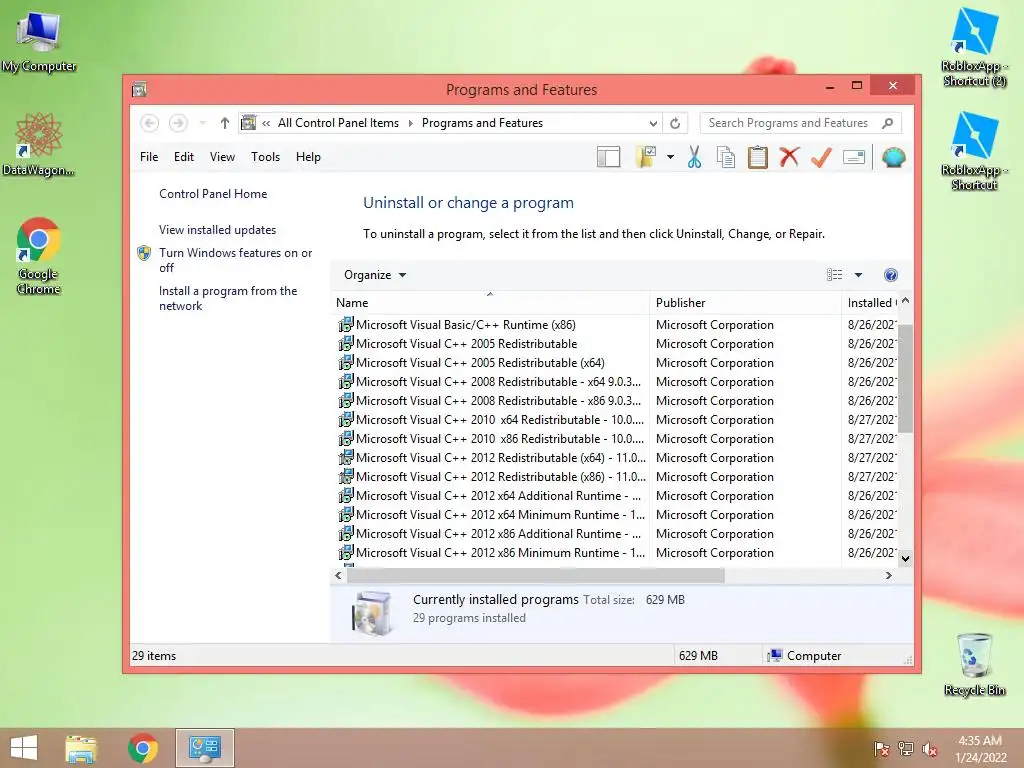
Task: Select Visual C++ 2008 Redistributable - x64 entry
Action: tap(489, 381)
